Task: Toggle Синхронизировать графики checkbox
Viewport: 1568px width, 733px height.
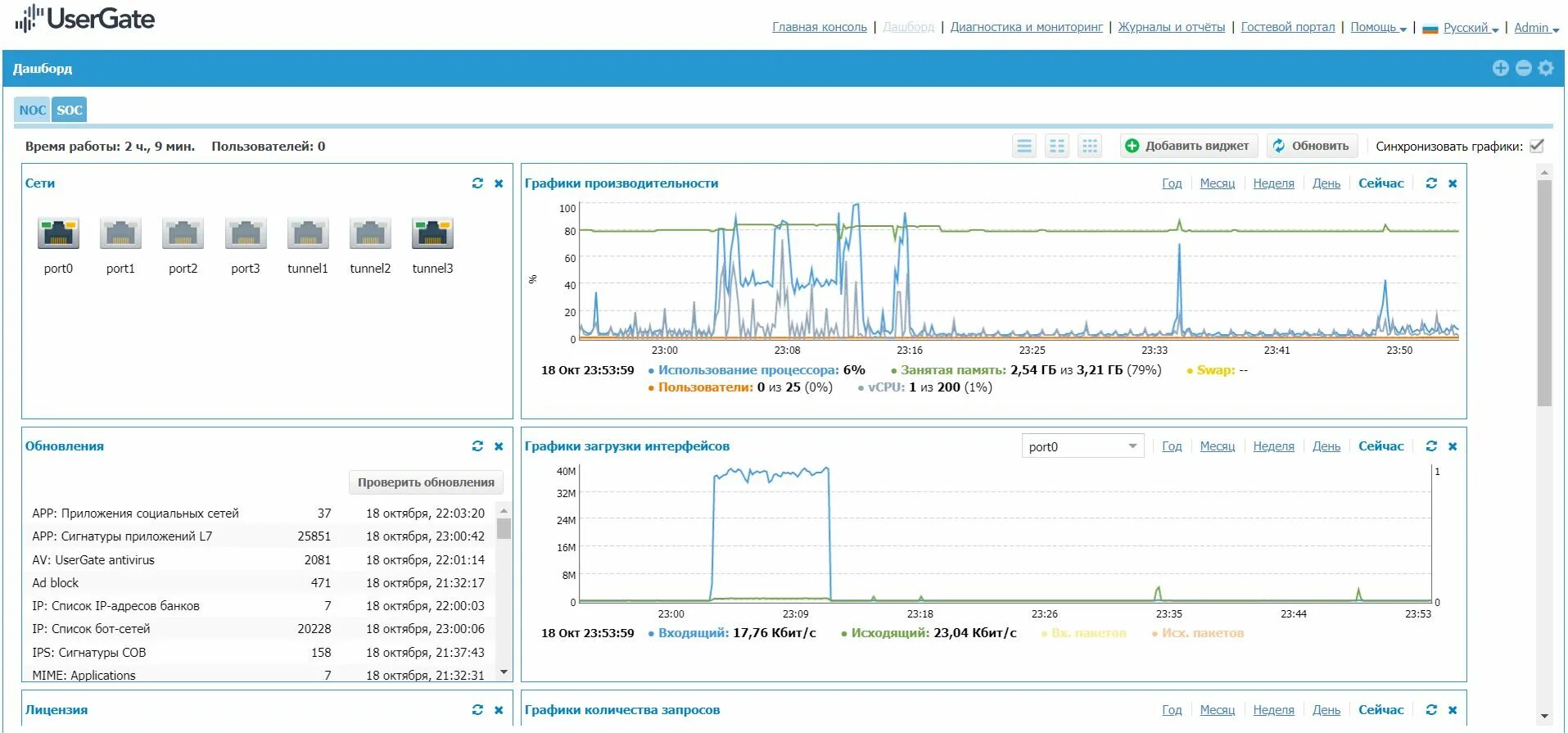Action: (1537, 146)
